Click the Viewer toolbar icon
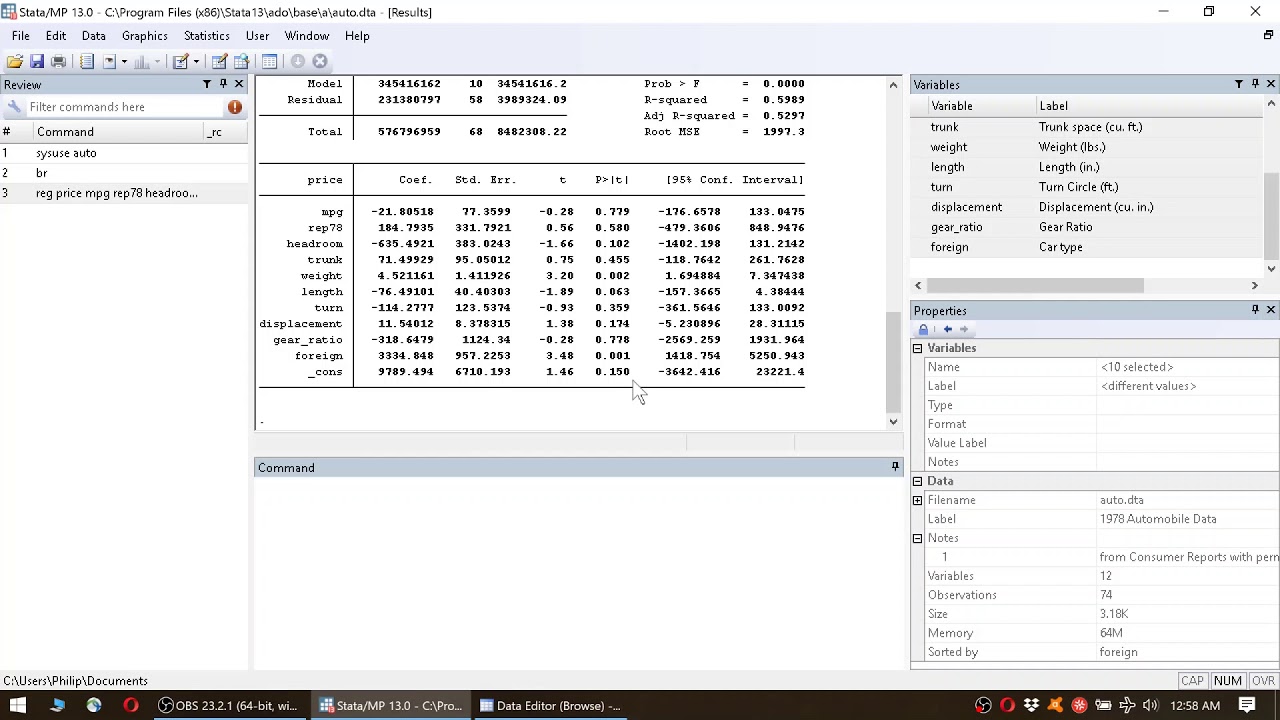1280x720 pixels. coord(109,61)
